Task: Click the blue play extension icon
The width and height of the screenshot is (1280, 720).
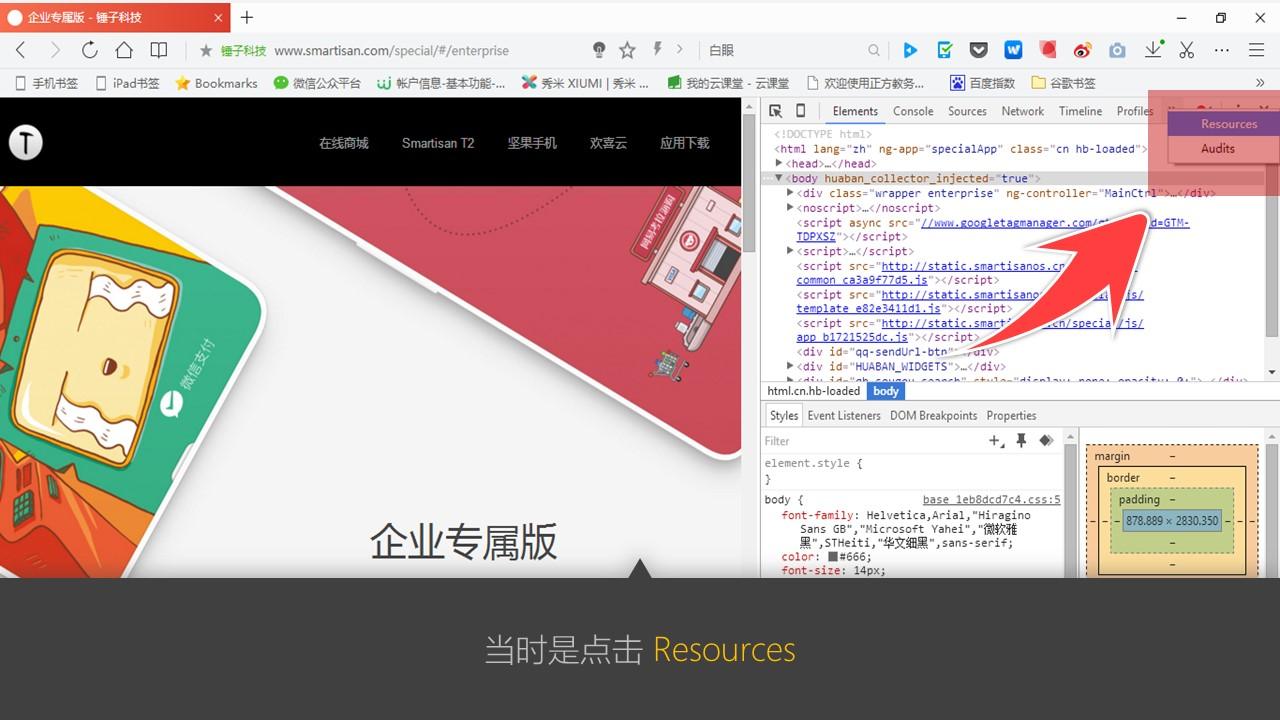Action: (x=910, y=50)
